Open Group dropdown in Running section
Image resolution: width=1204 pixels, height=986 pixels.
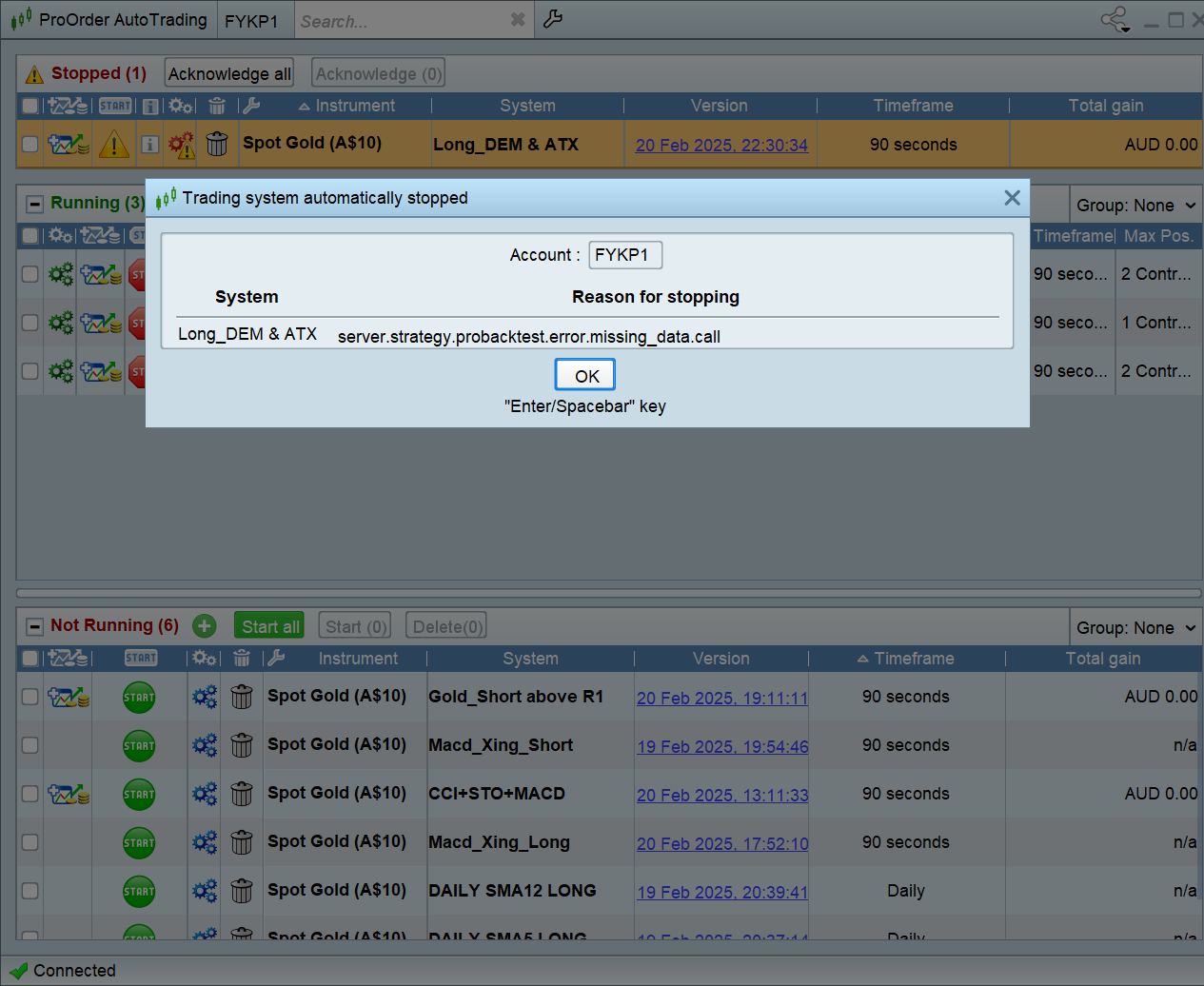pyautogui.click(x=1135, y=206)
